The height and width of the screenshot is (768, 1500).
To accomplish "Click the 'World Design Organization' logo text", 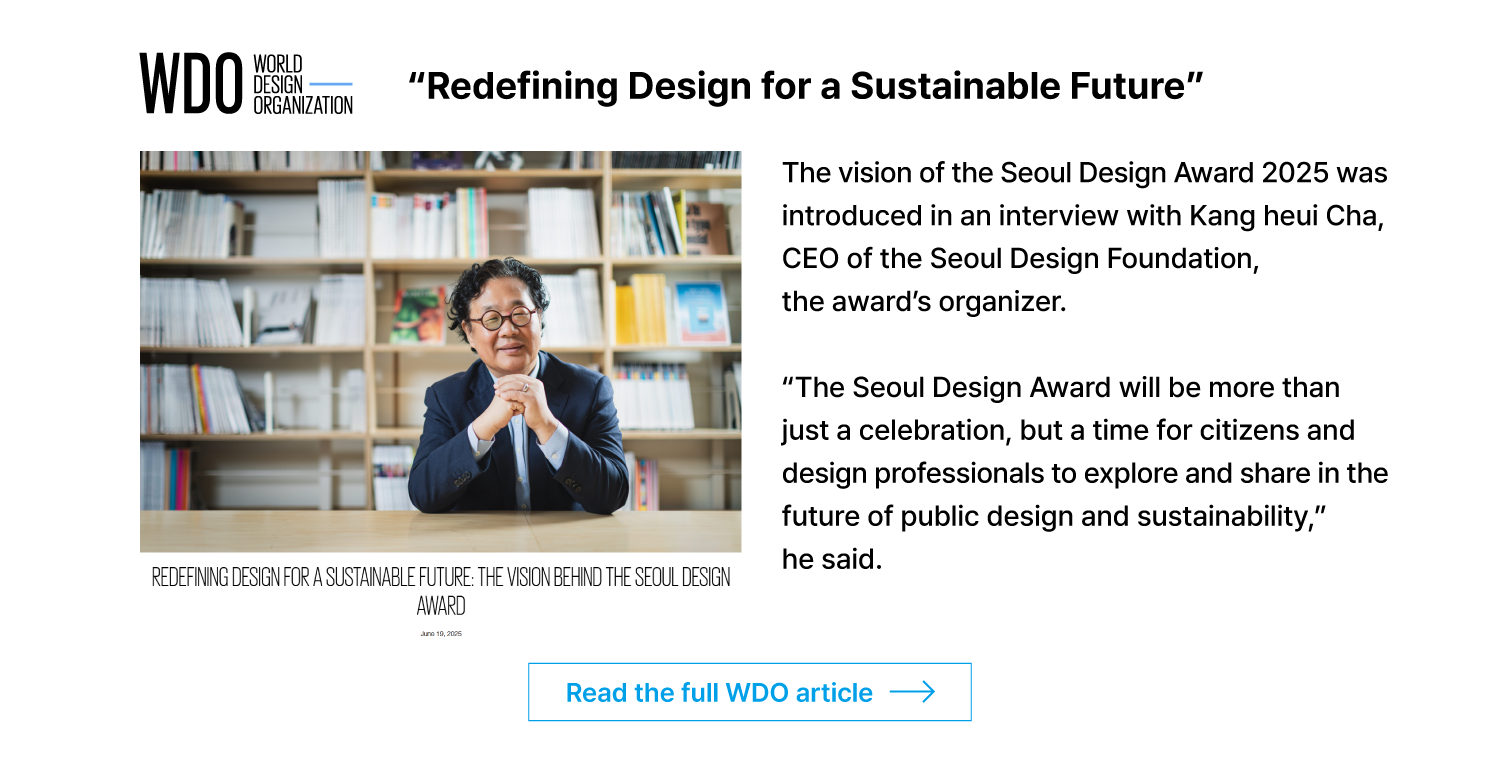I will tap(303, 84).
